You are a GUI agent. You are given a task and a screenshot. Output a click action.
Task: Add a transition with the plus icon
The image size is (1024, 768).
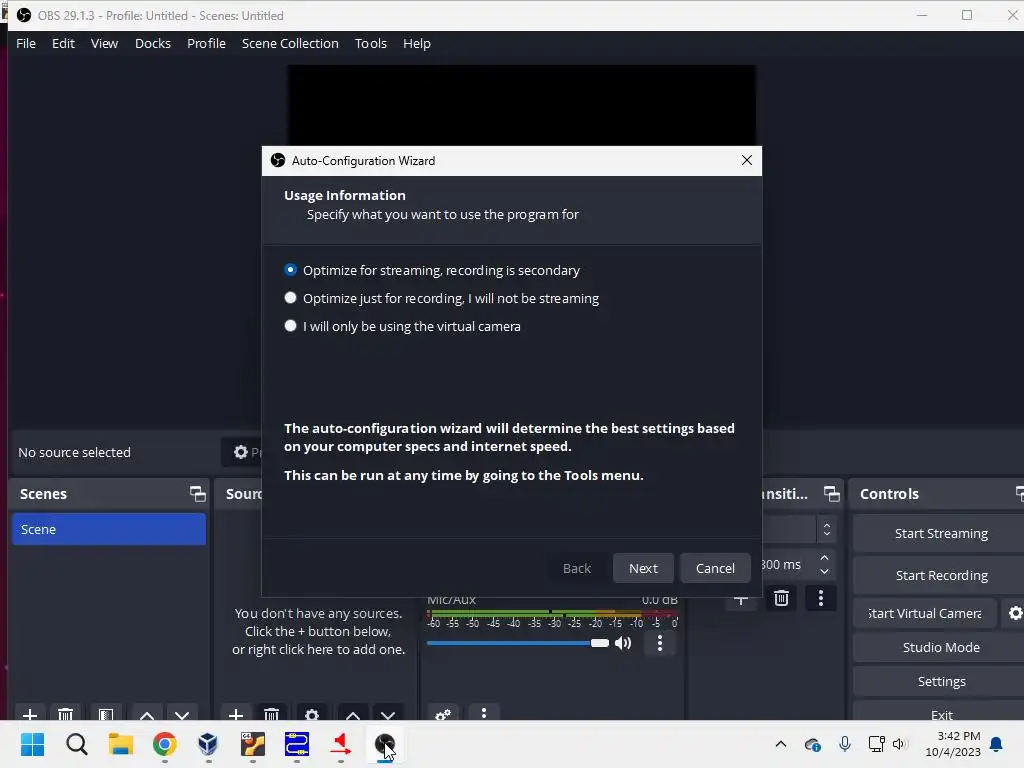click(x=741, y=599)
